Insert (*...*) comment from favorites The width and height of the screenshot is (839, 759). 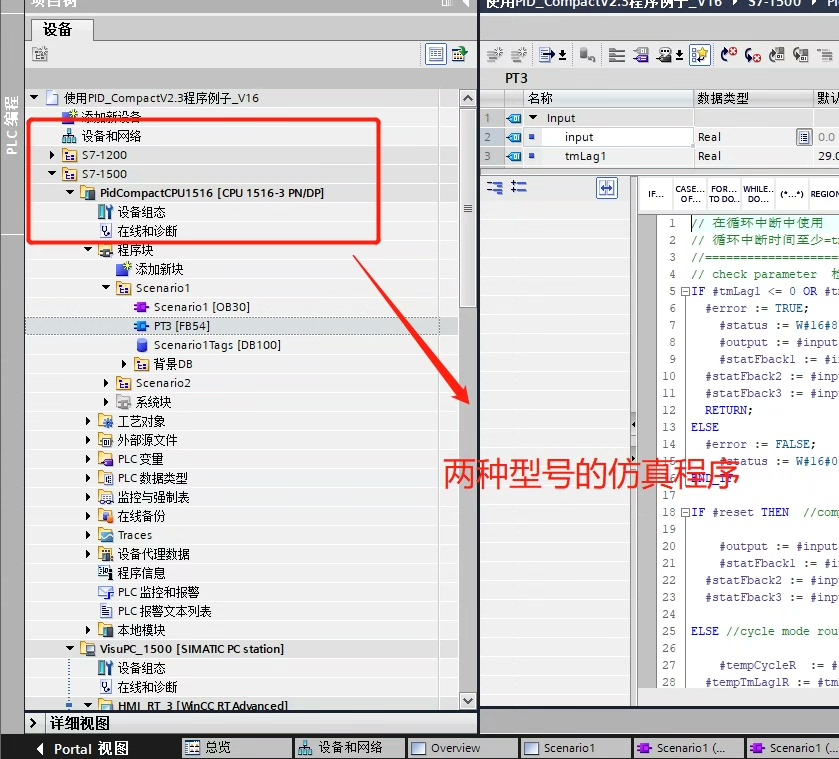pyautogui.click(x=791, y=194)
